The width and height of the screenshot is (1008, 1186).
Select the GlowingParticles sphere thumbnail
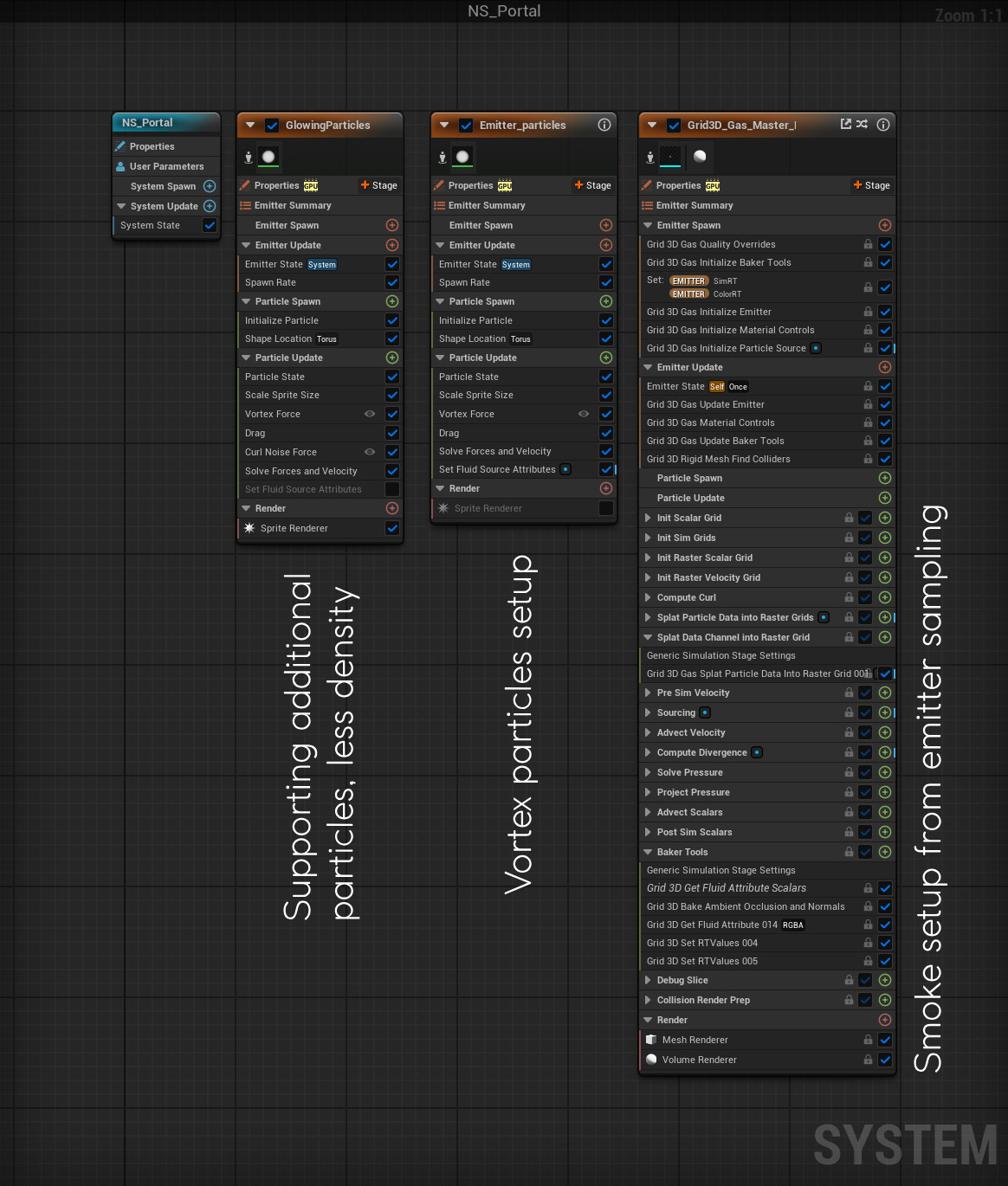coord(269,157)
